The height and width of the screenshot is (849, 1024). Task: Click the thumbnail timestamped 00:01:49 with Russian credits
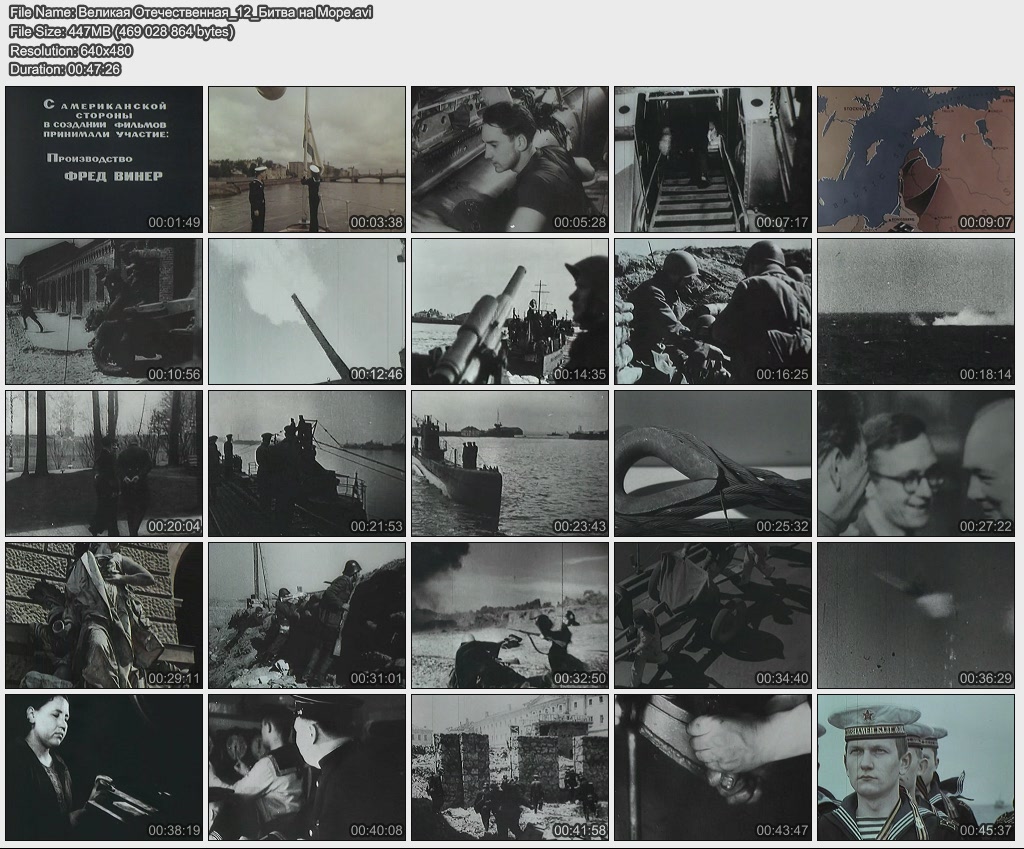104,159
